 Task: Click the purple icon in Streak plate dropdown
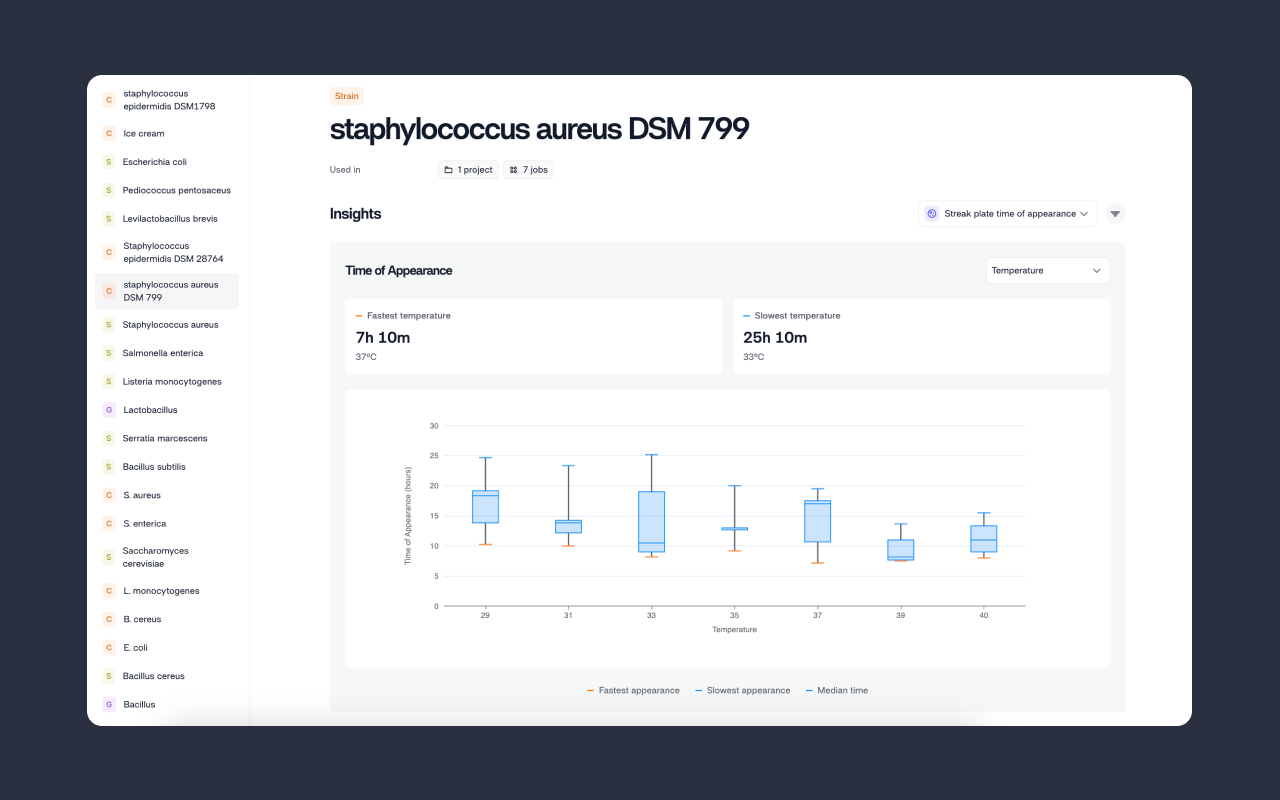click(x=932, y=214)
